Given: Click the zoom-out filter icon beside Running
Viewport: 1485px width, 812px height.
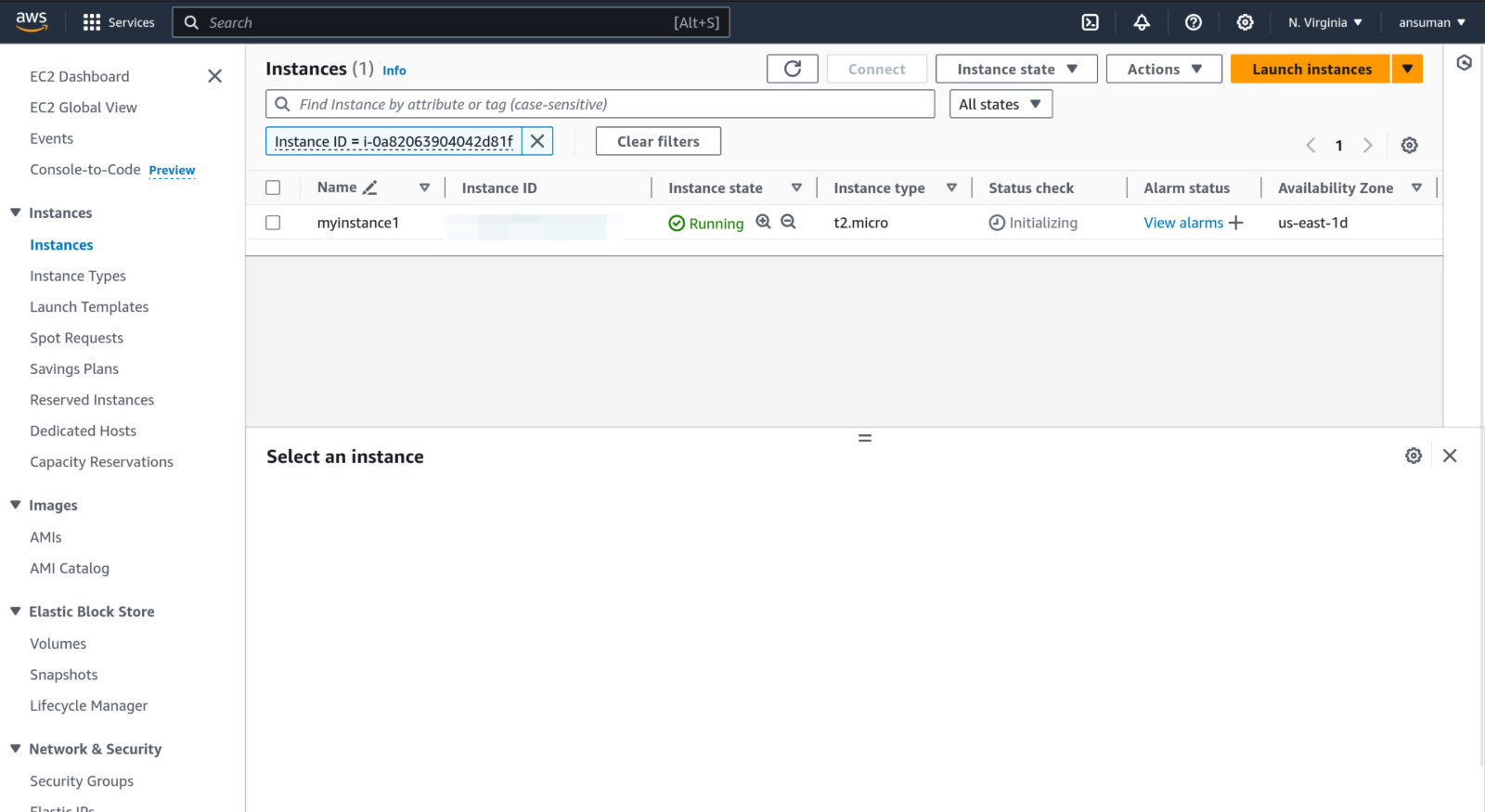Looking at the screenshot, I should tap(788, 222).
